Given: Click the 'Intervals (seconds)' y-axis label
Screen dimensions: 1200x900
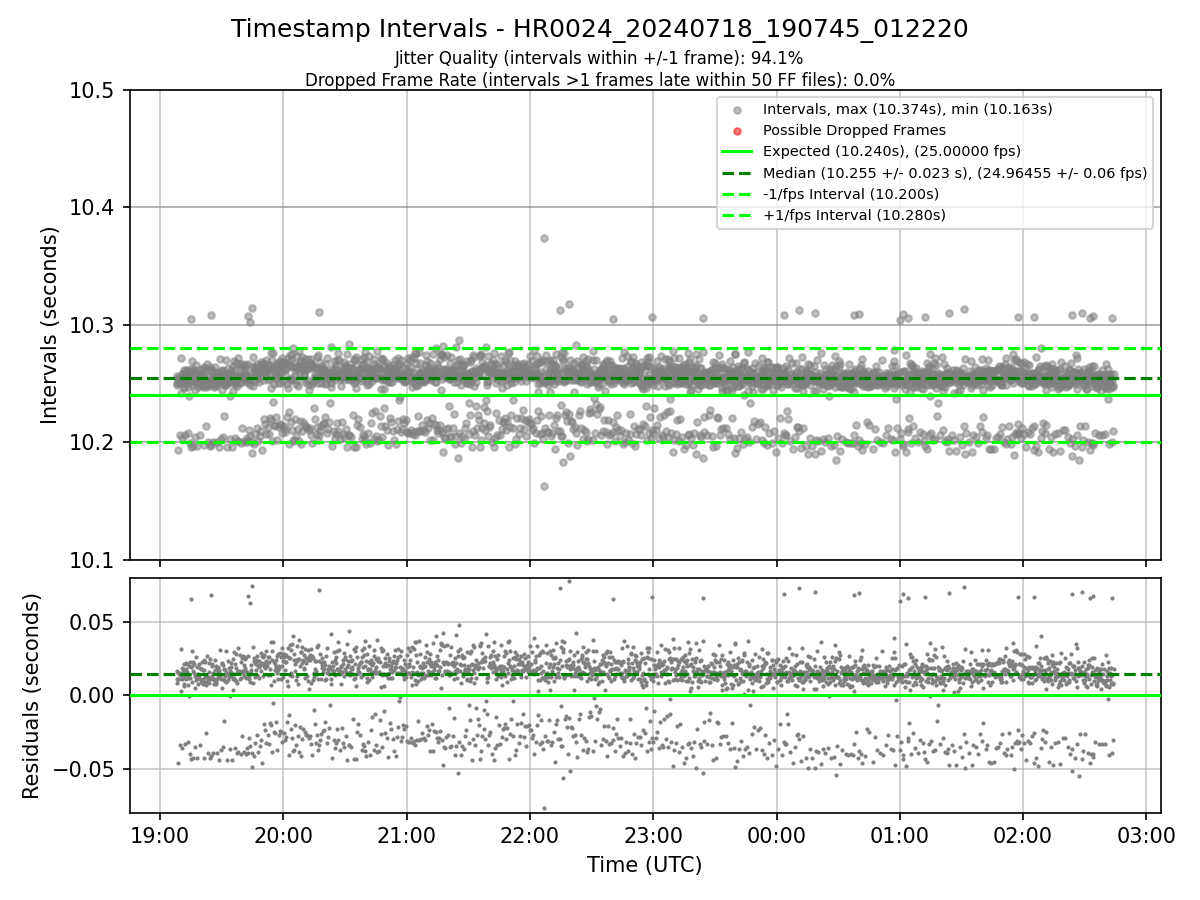Looking at the screenshot, I should click(50, 325).
